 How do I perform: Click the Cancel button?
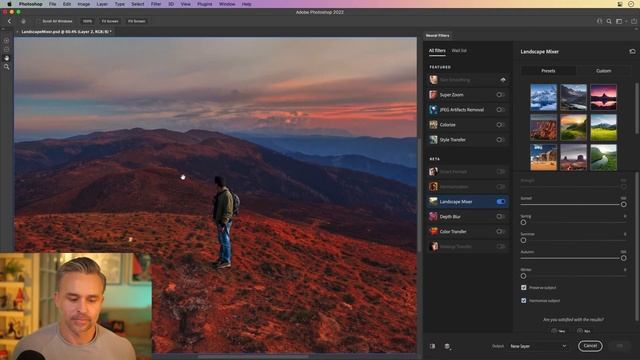pyautogui.click(x=590, y=346)
